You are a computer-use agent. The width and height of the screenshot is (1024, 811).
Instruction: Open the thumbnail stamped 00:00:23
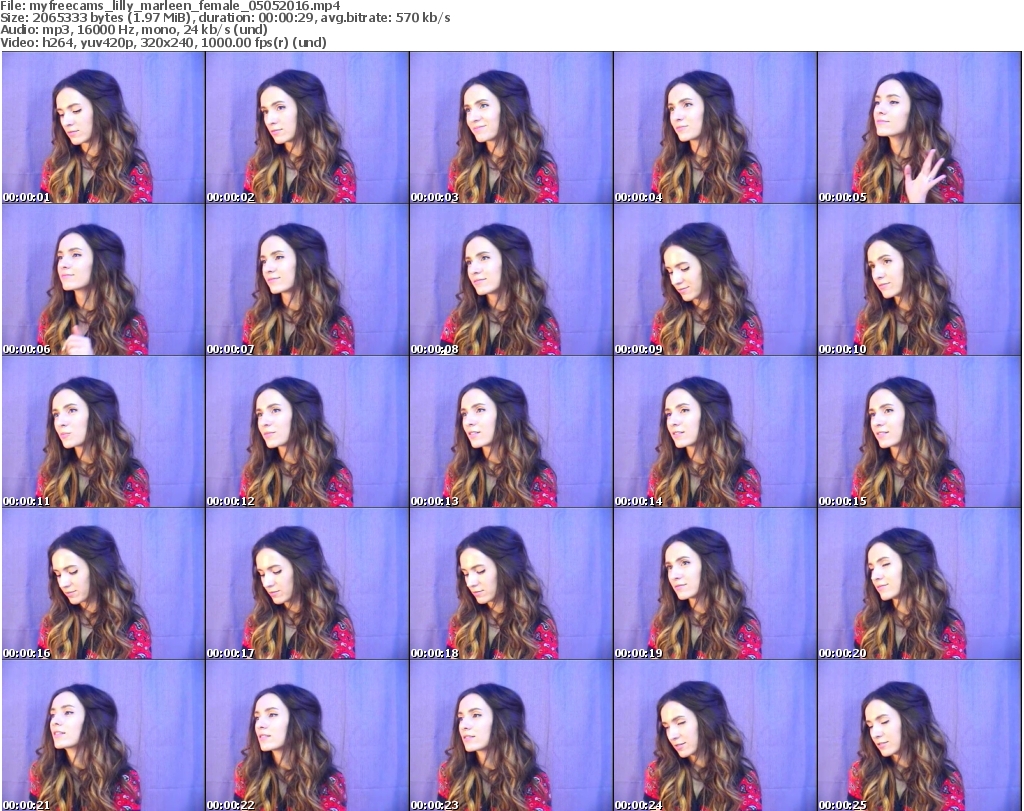[x=511, y=735]
